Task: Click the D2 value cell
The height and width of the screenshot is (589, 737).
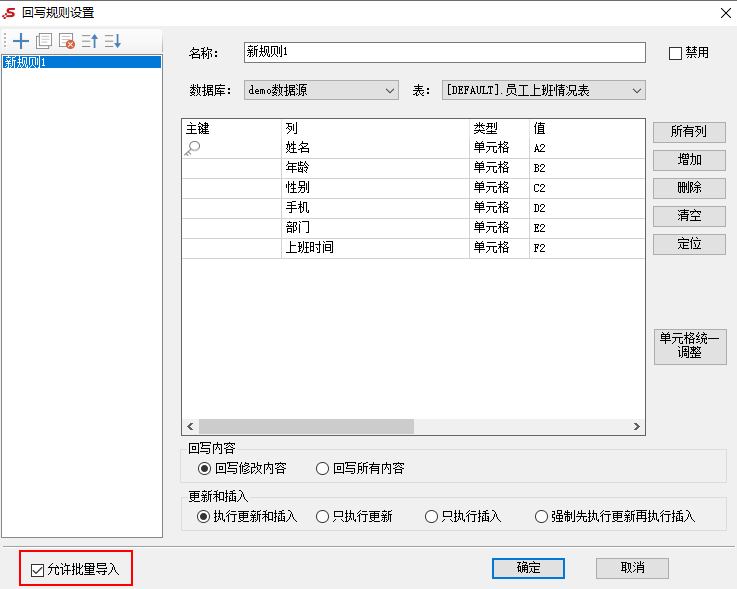Action: [x=587, y=208]
